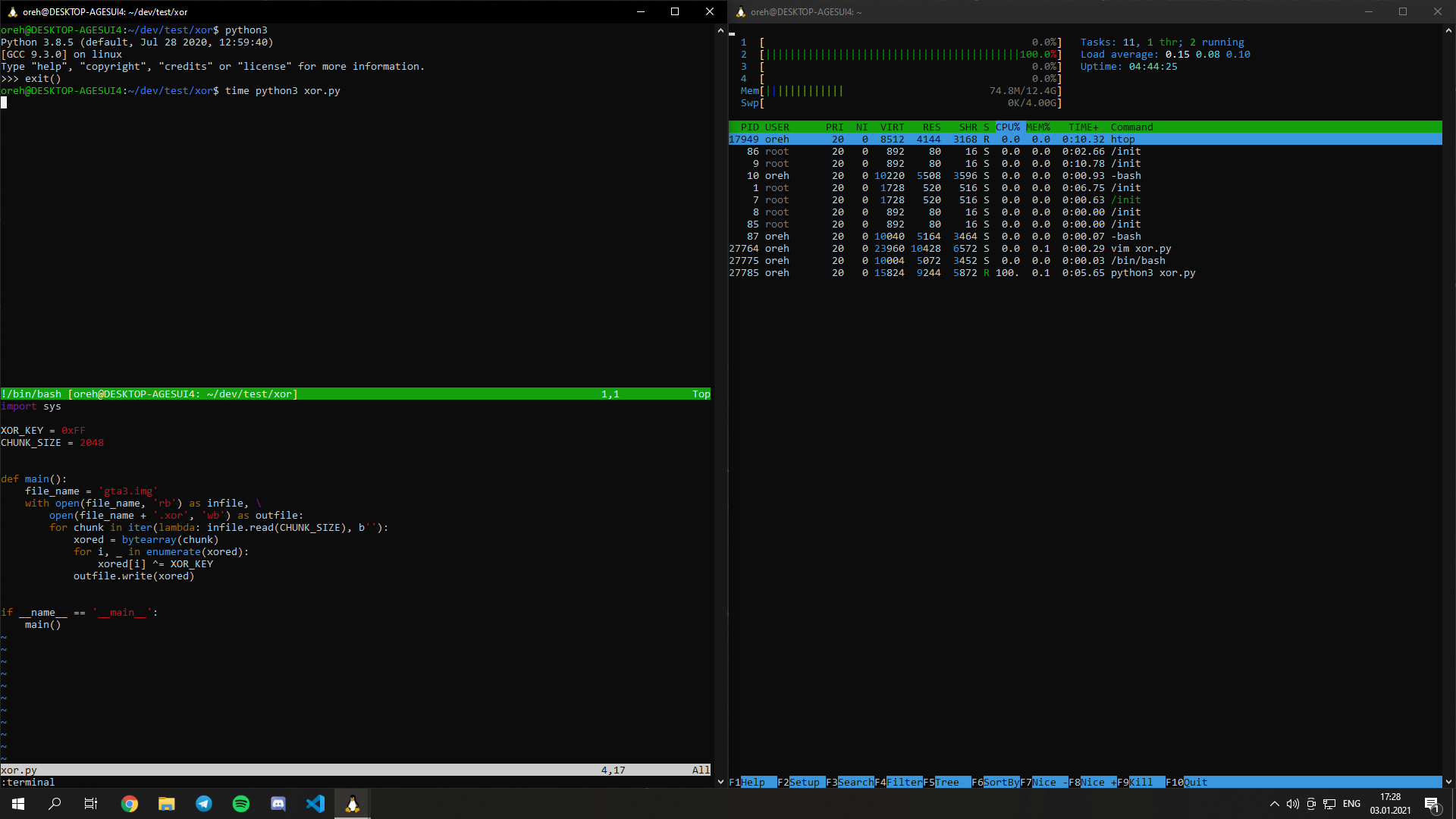Click F2 Setup in htop footer
The image size is (1456, 819).
pos(804,782)
